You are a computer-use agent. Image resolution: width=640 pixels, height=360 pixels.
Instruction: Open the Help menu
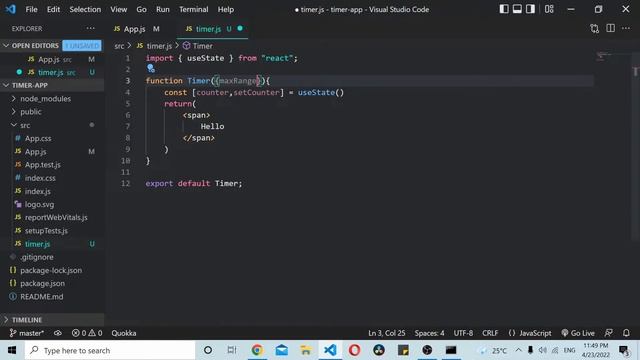pyautogui.click(x=226, y=9)
